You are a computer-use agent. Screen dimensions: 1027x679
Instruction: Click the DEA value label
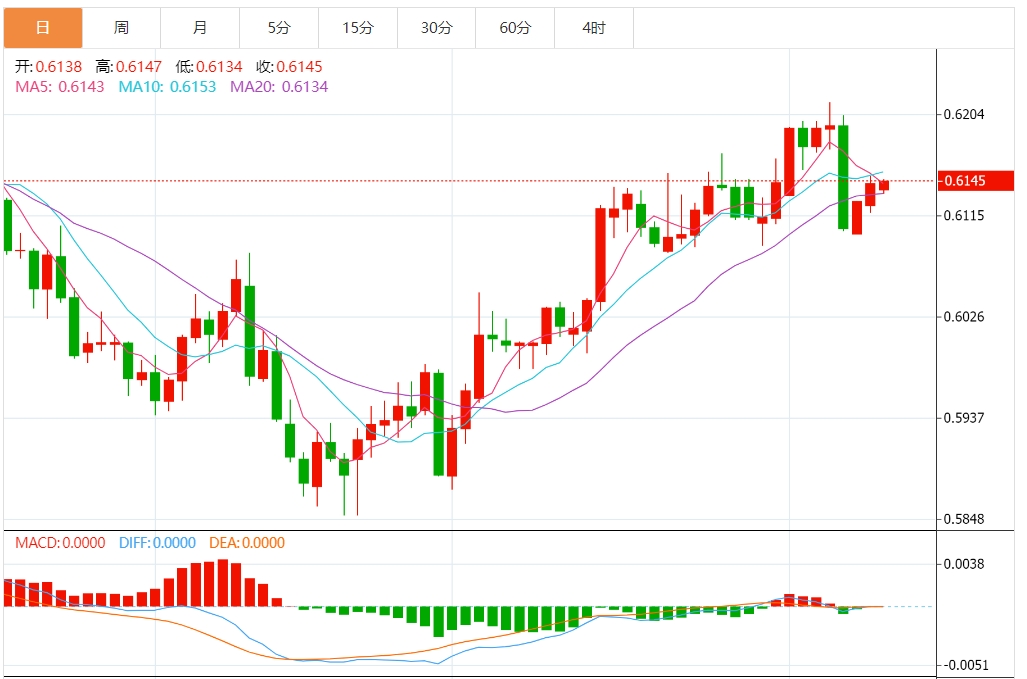246,543
